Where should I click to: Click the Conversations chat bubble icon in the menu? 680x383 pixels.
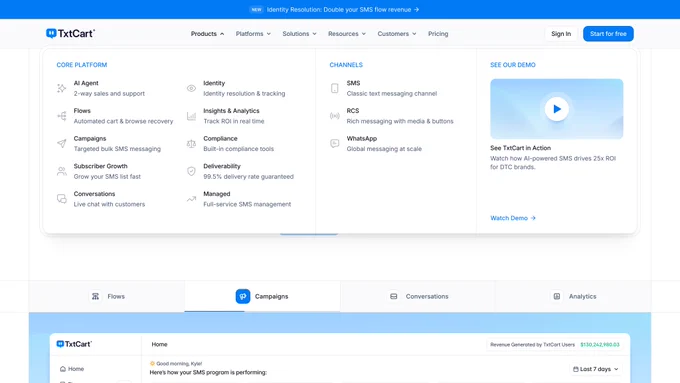point(62,199)
